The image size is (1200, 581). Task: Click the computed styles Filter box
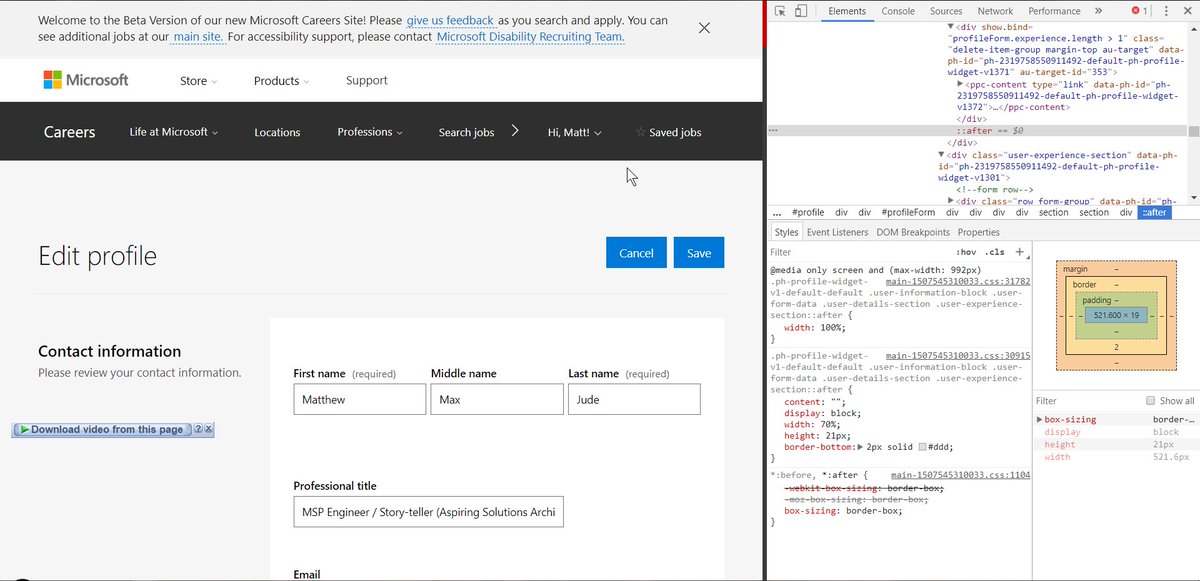coord(1085,401)
